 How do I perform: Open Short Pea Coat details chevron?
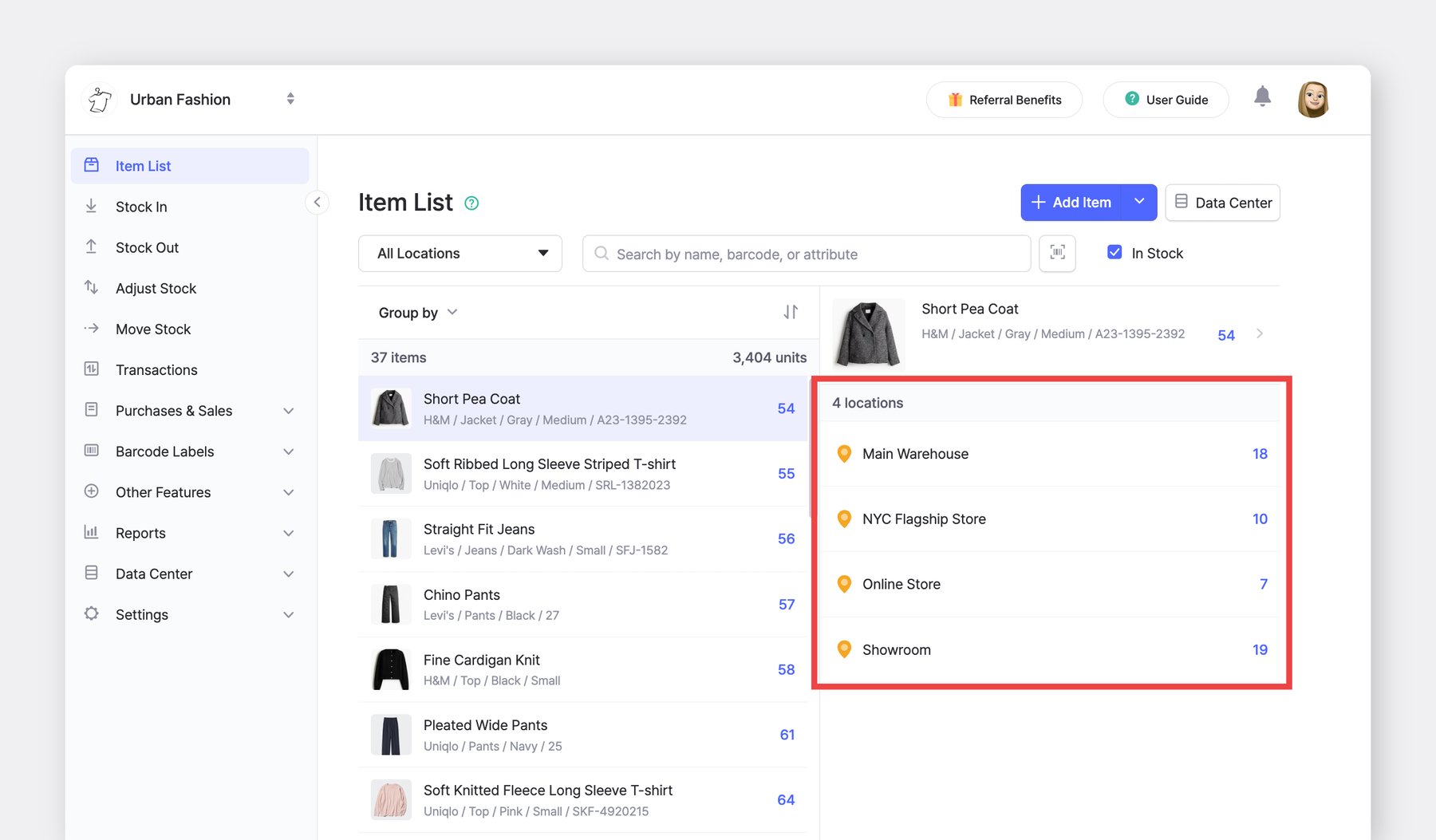click(x=1260, y=333)
